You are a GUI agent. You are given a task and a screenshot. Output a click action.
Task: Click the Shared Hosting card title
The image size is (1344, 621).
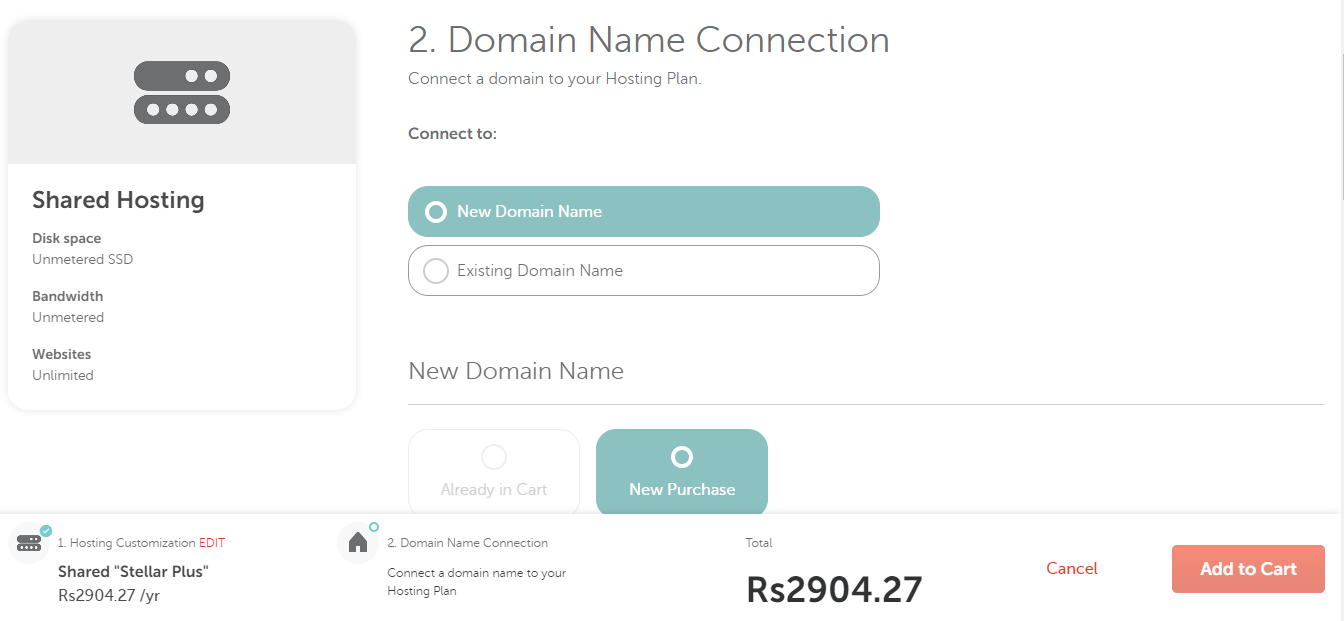point(118,200)
